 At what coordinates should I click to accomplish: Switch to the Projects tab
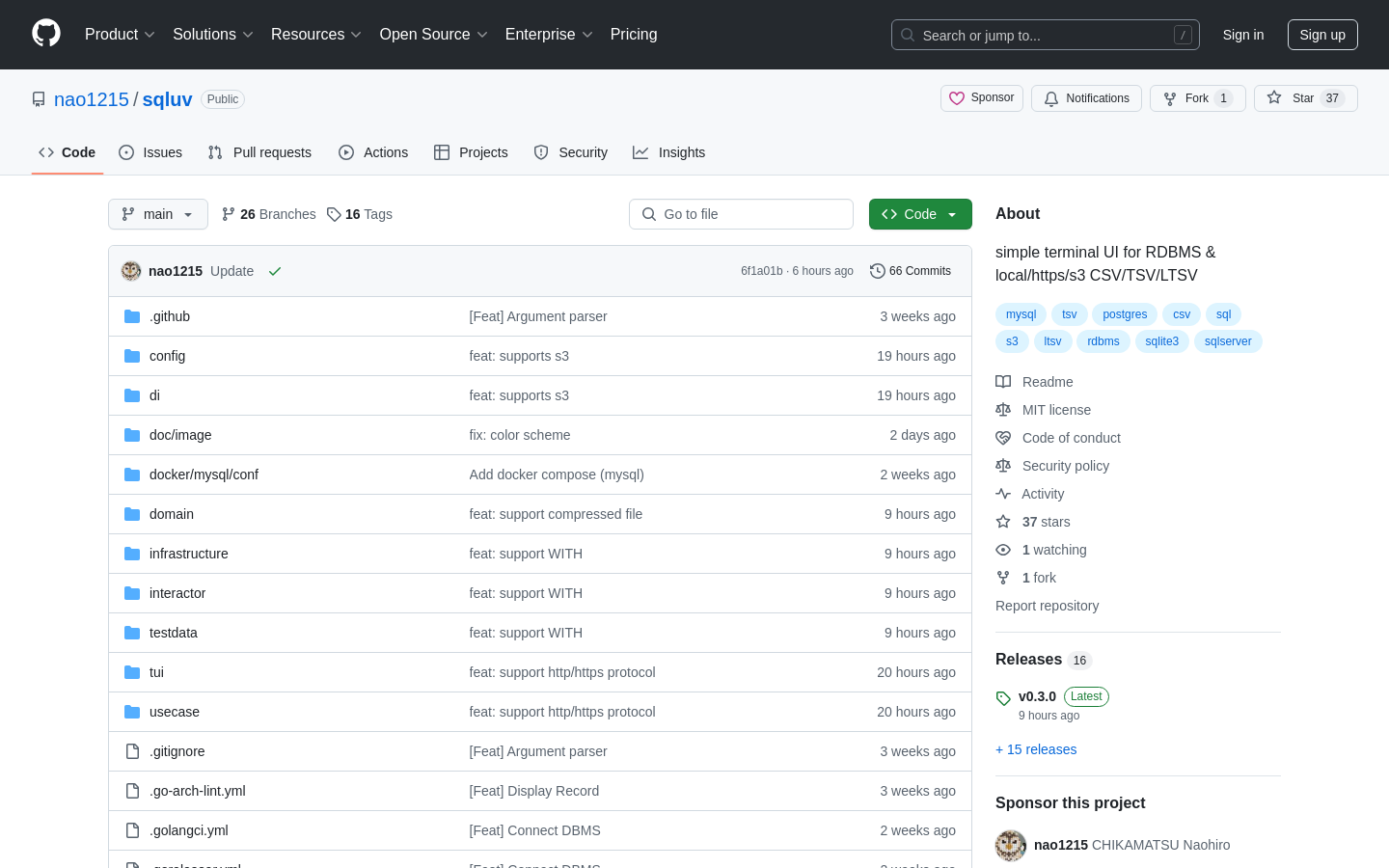(471, 152)
